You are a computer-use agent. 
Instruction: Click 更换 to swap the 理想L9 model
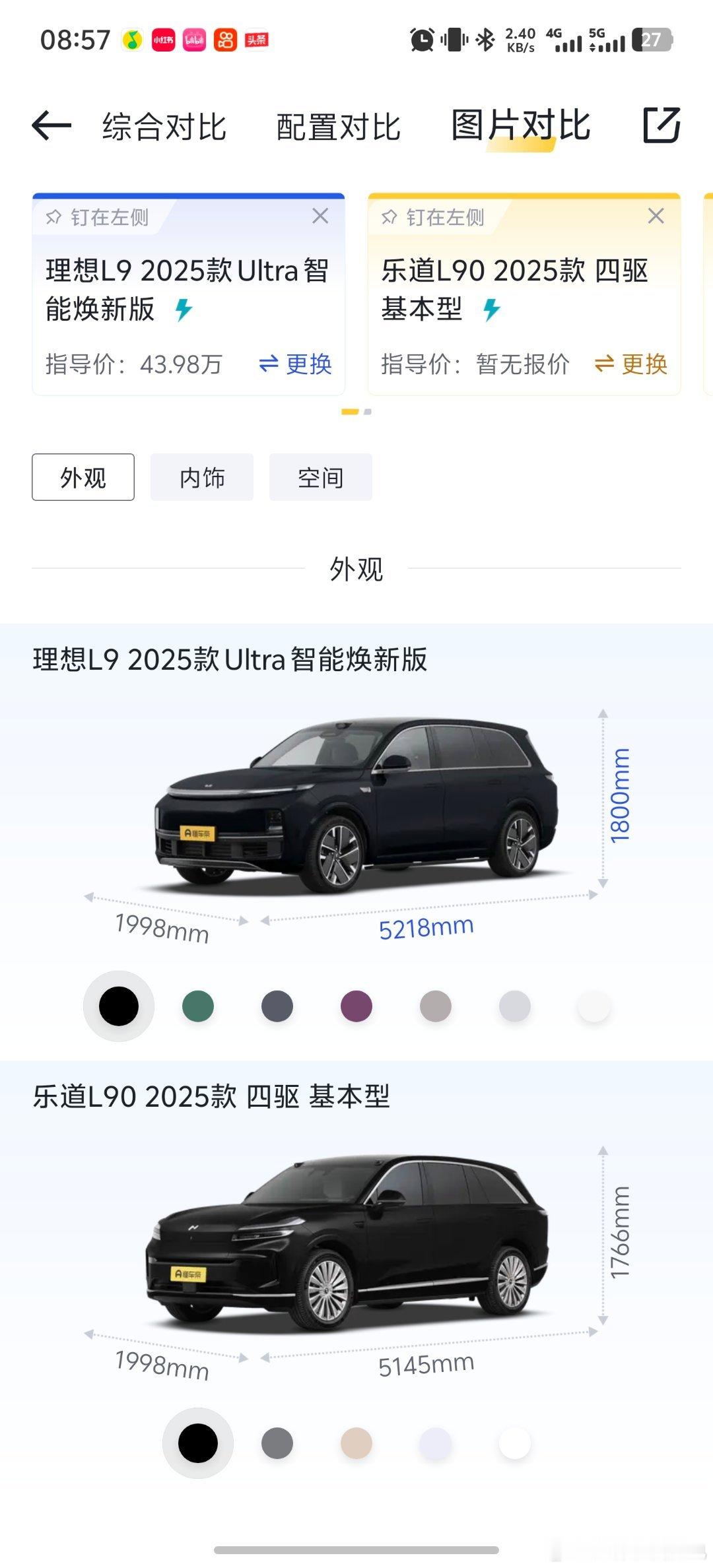[295, 364]
